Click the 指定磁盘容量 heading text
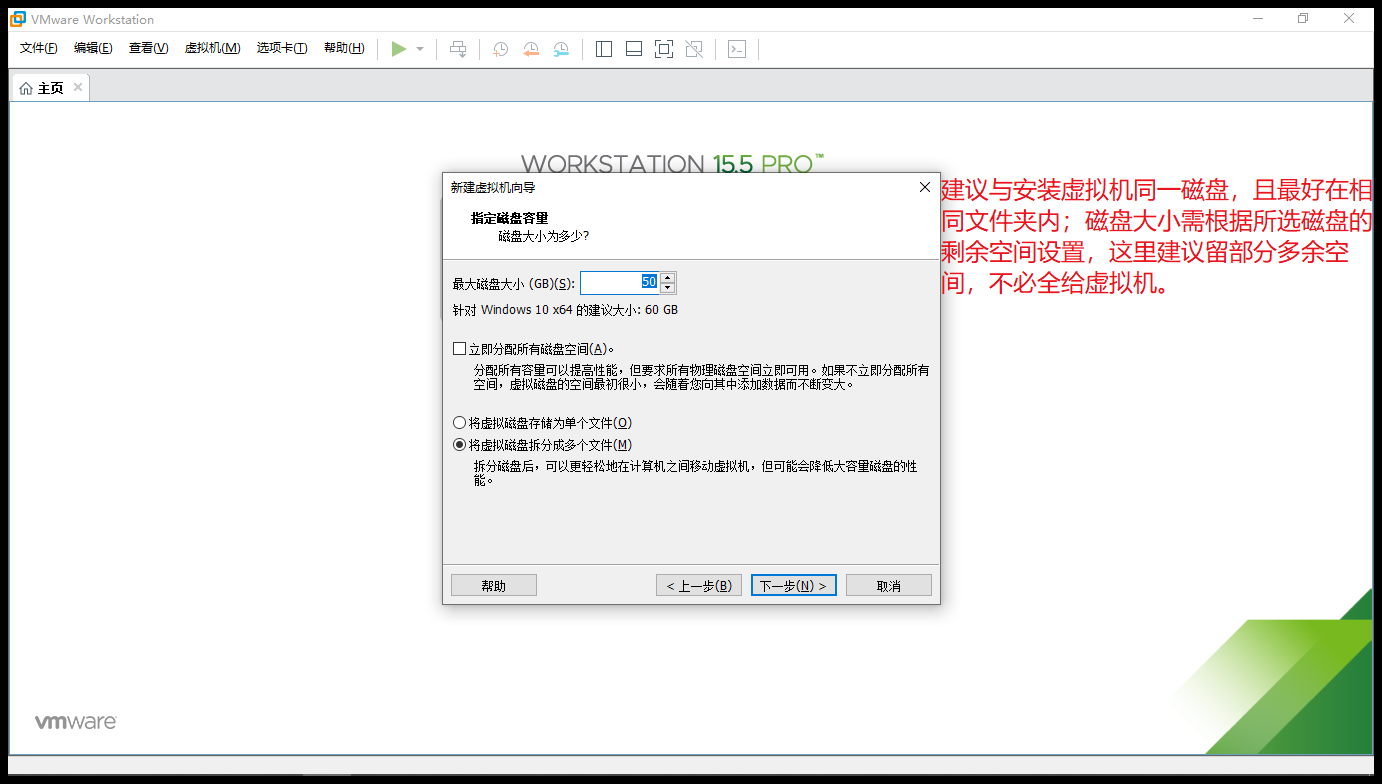 (510, 218)
